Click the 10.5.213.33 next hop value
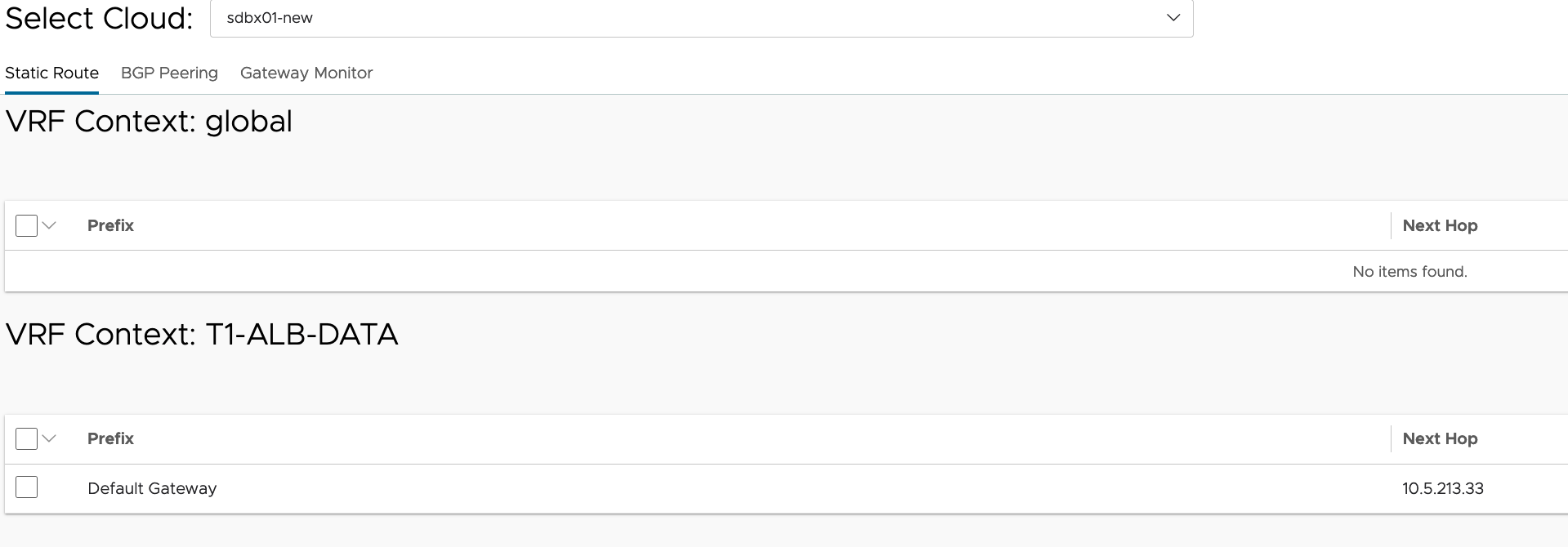The width and height of the screenshot is (1568, 547). (x=1442, y=488)
